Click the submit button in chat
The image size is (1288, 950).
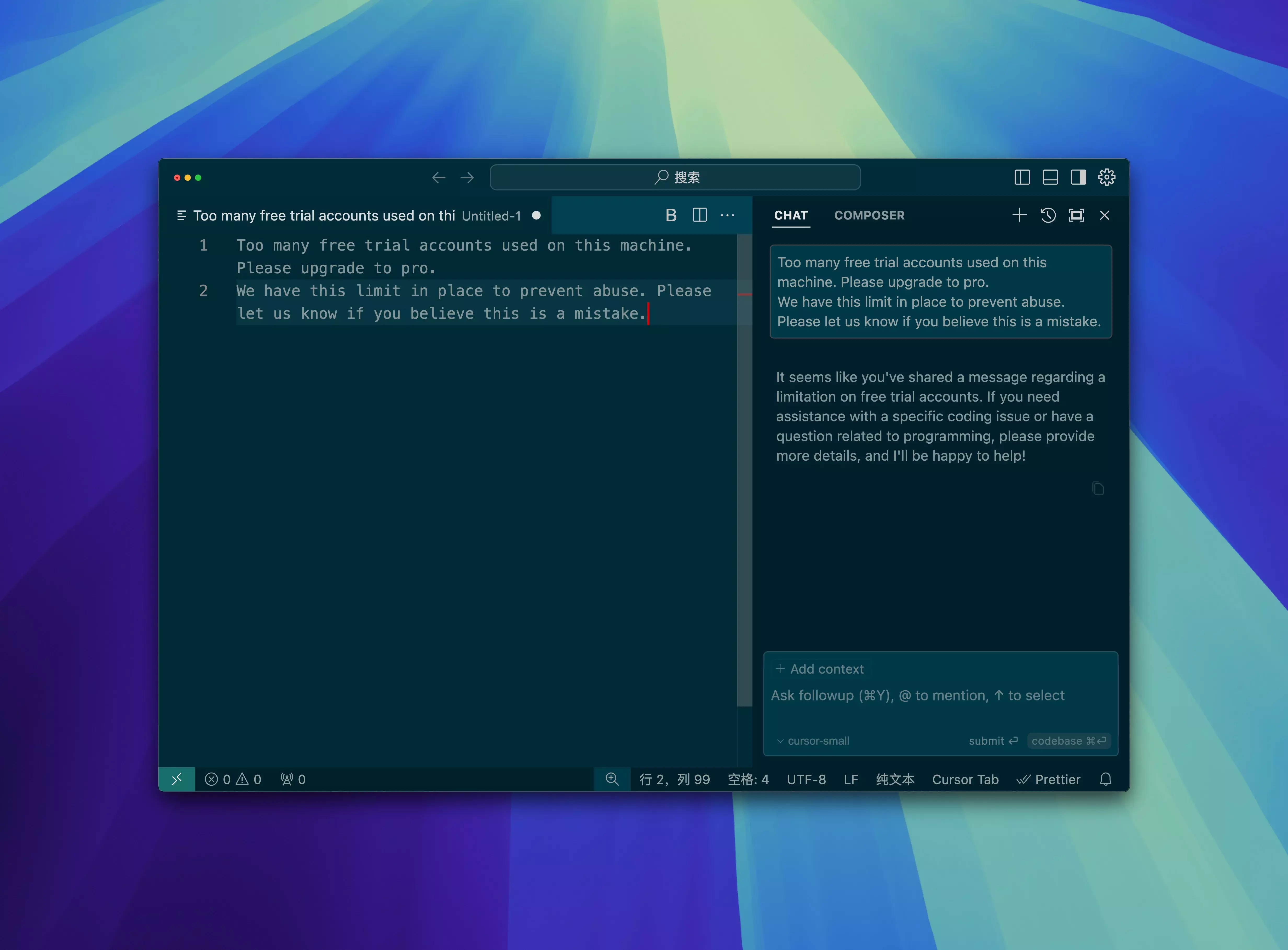point(992,741)
